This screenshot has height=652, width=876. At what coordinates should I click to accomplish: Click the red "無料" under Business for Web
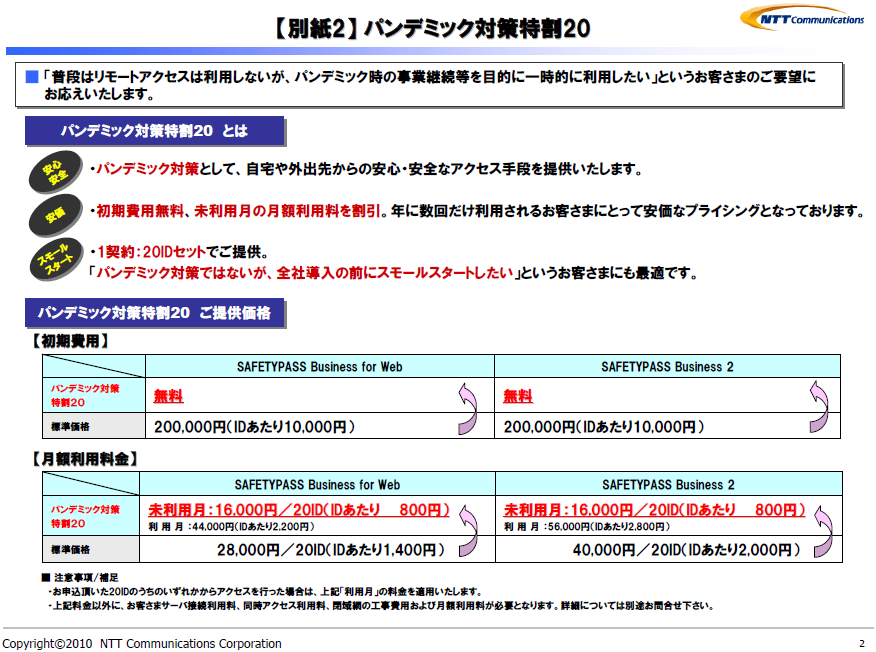coord(168,396)
